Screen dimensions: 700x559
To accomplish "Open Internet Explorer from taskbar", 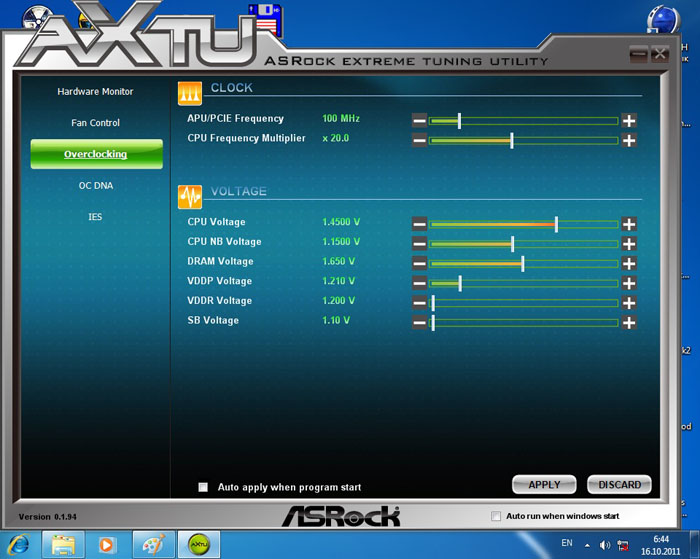I will [x=19, y=545].
